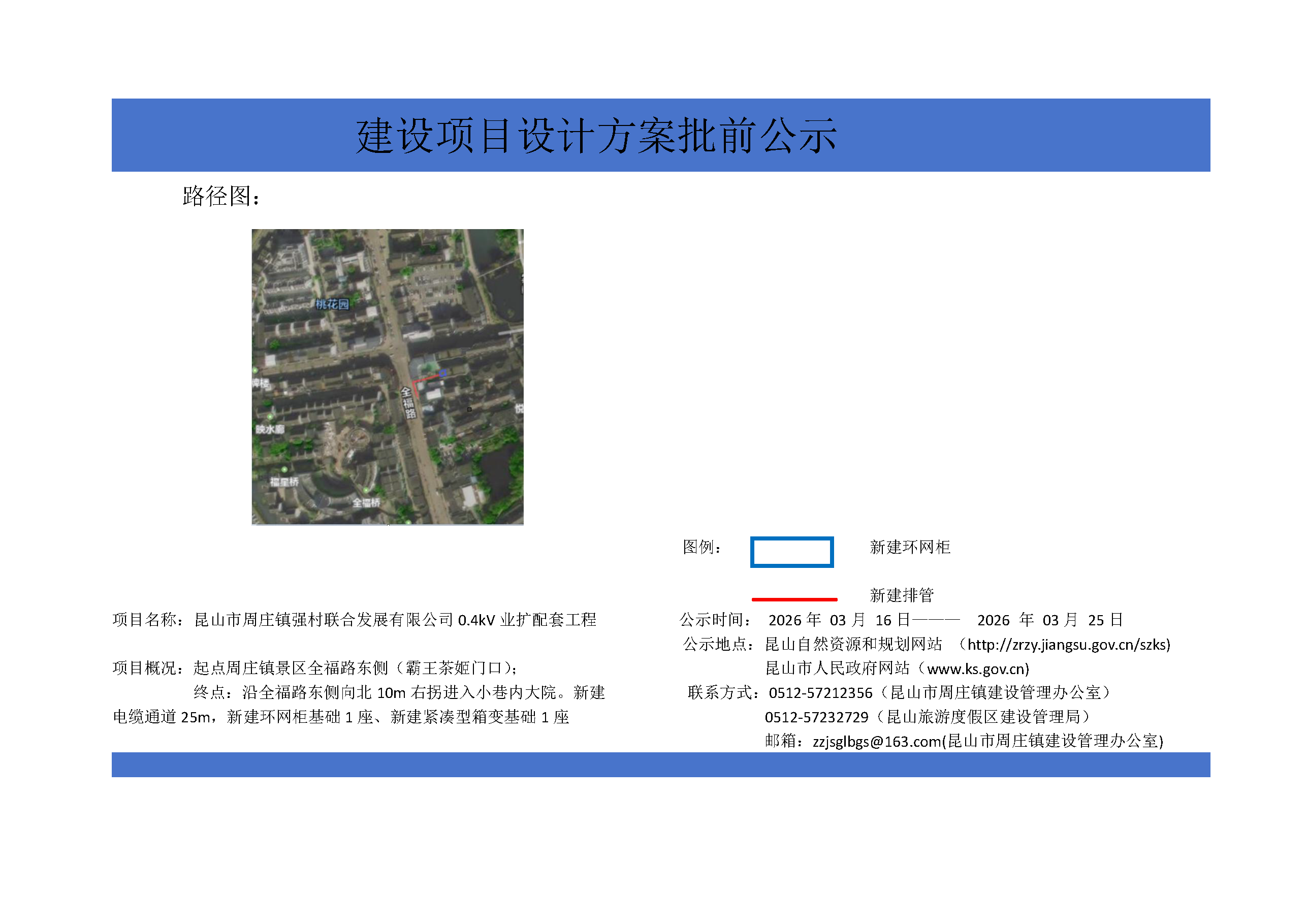1307x924 pixels.
Task: Open the www.ks.gov.cn website link
Action: (977, 669)
